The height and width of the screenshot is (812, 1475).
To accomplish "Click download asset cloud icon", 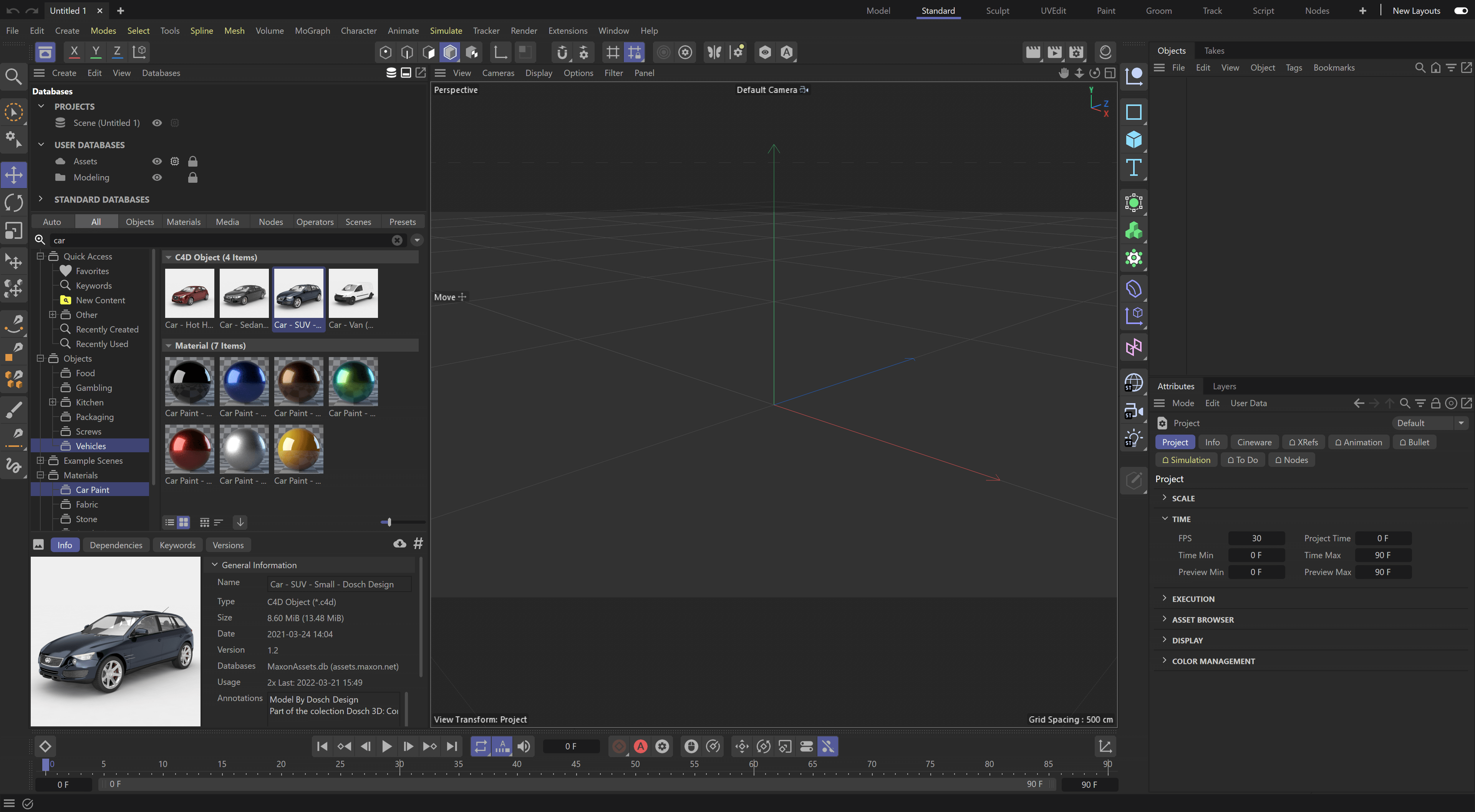I will (399, 544).
